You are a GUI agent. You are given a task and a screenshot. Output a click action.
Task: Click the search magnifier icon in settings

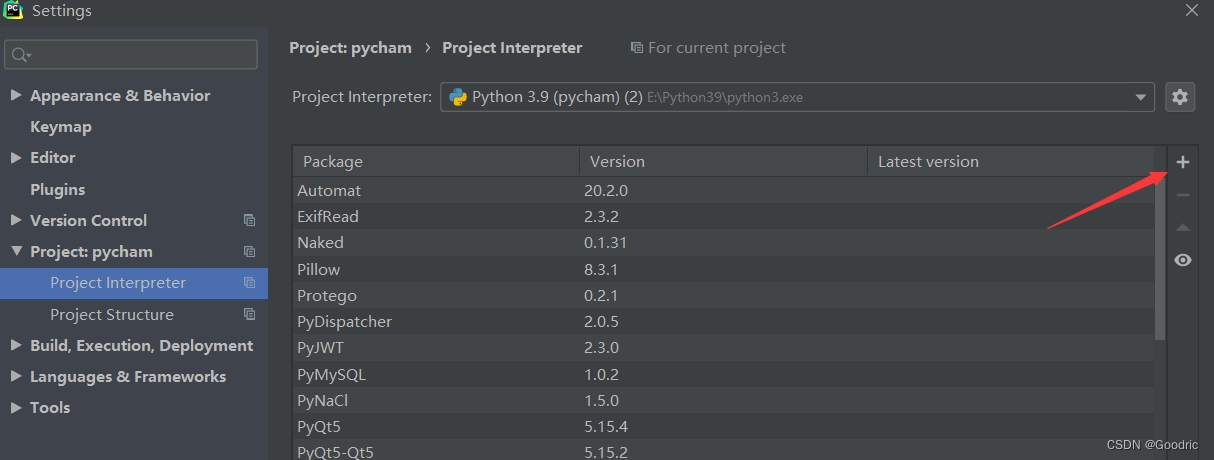[x=21, y=55]
